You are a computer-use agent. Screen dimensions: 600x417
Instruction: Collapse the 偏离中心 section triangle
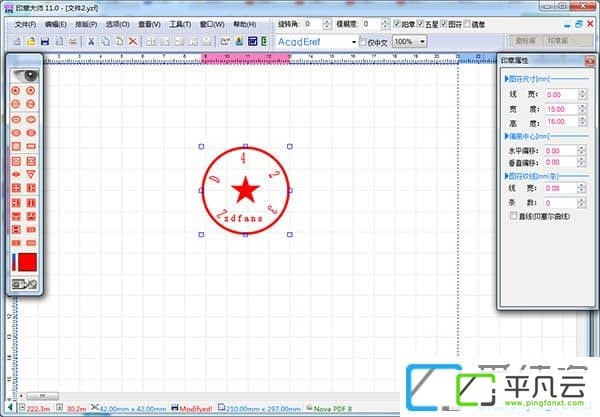(507, 136)
